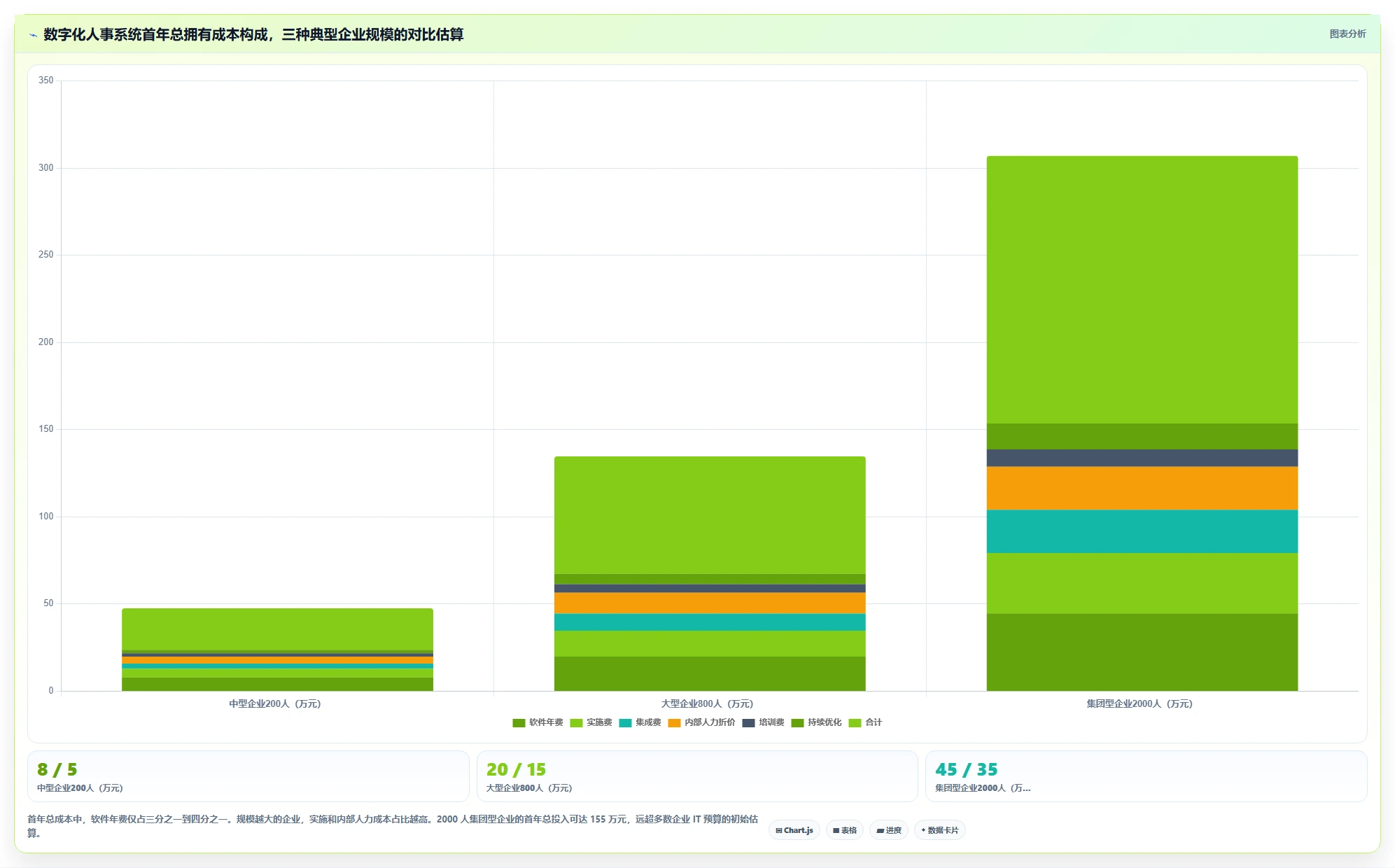The height and width of the screenshot is (868, 1395).
Task: Select the 表格 tag
Action: pyautogui.click(x=845, y=830)
